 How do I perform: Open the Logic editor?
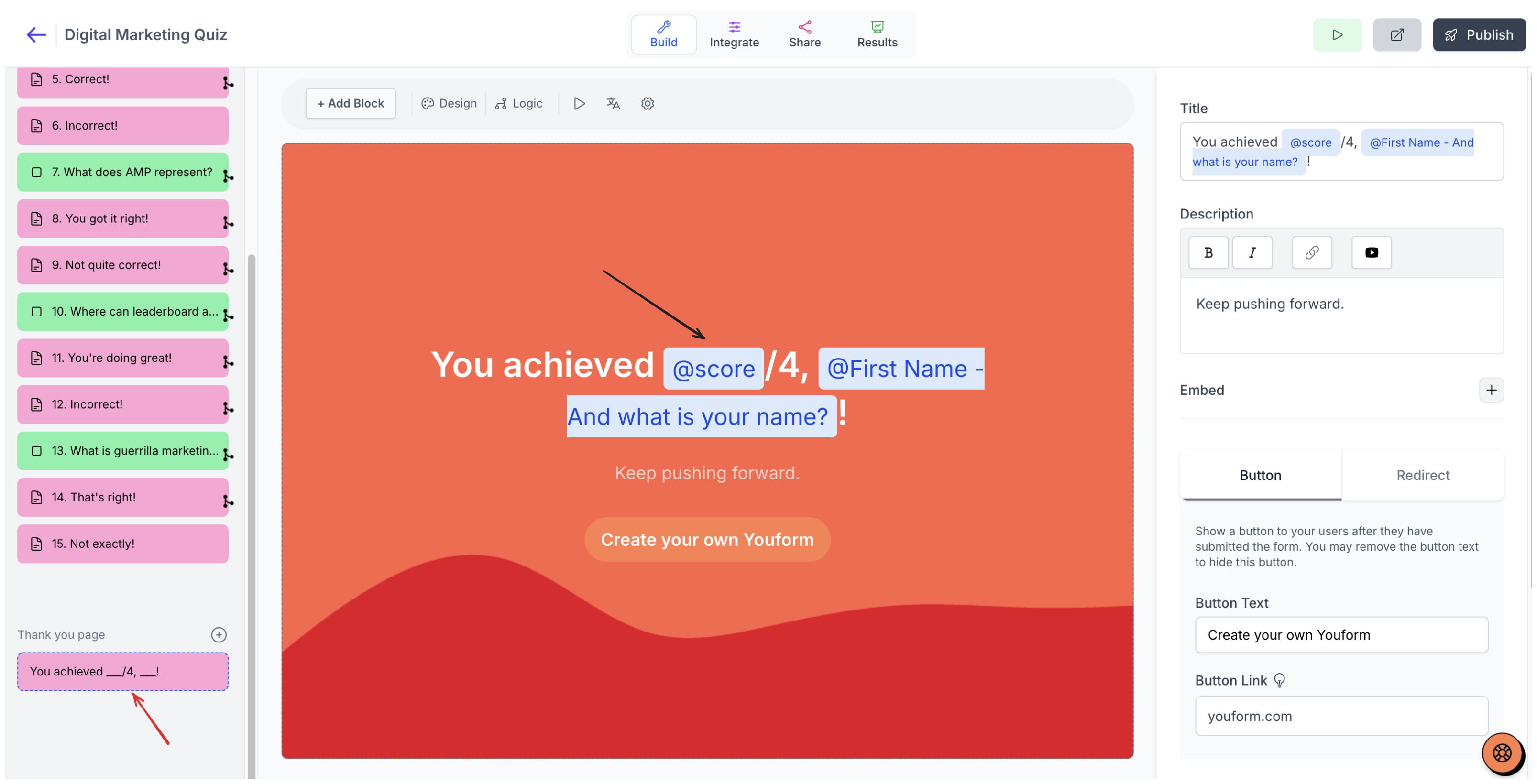pyautogui.click(x=518, y=103)
